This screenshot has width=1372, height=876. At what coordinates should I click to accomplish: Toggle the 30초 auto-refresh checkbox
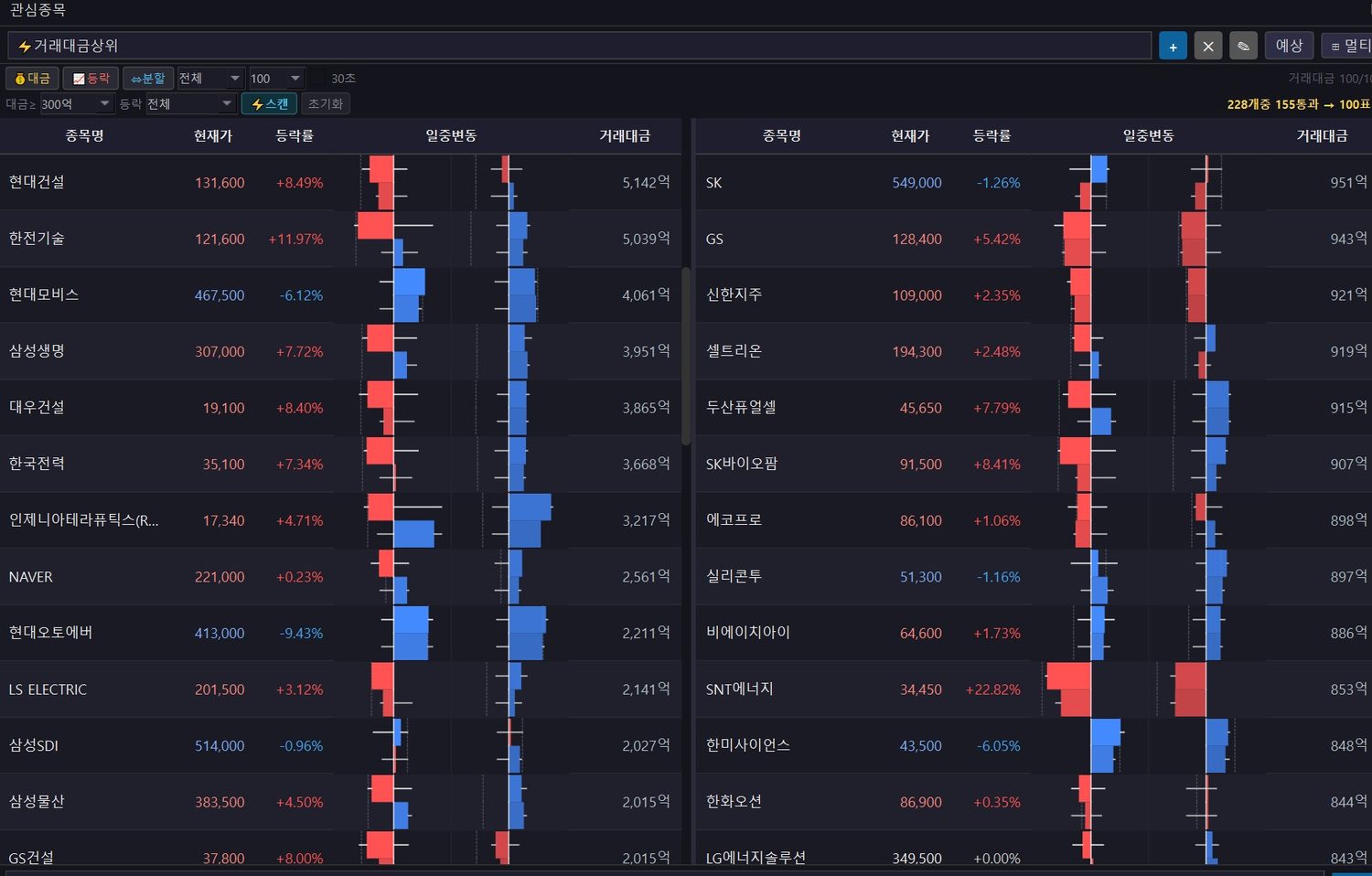(317, 79)
